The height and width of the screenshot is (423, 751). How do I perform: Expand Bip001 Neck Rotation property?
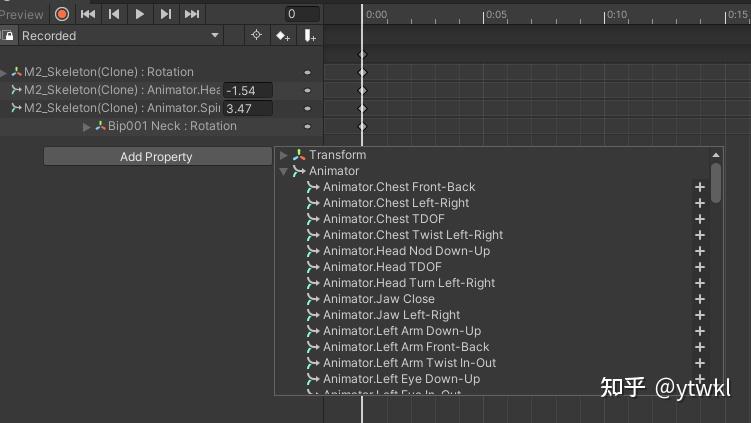click(x=87, y=127)
